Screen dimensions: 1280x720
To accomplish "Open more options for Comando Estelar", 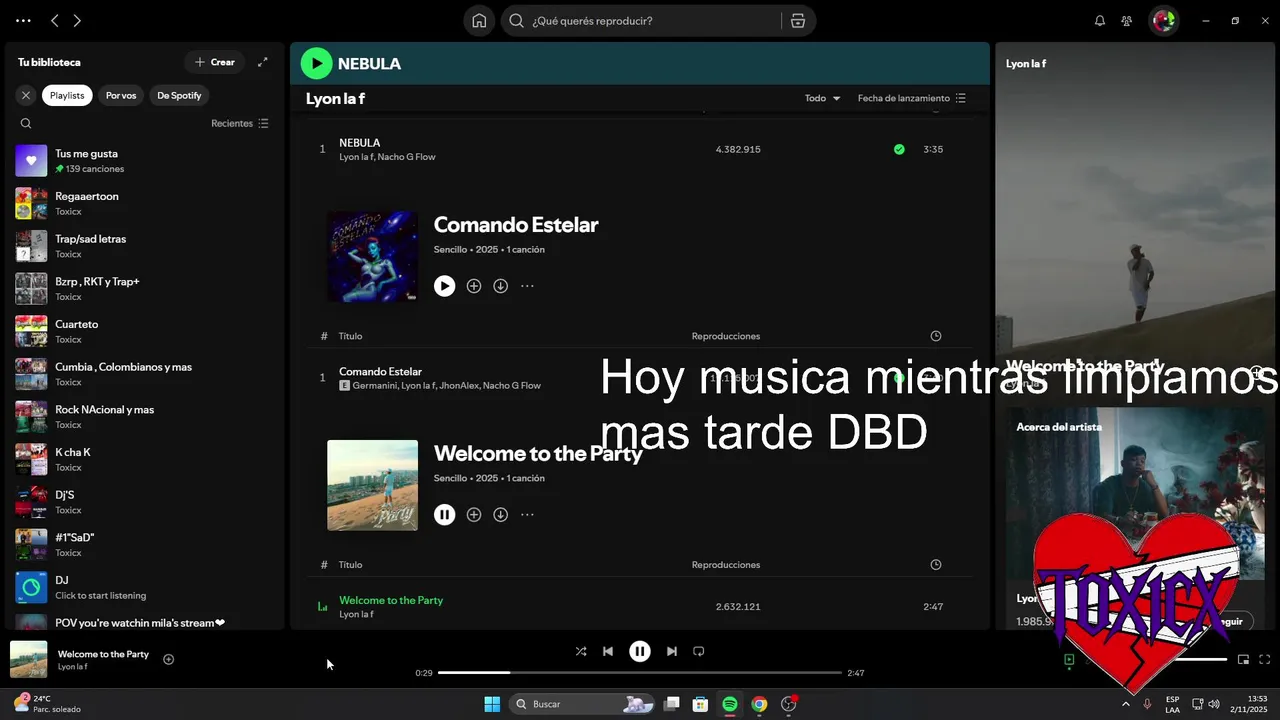I will click(527, 286).
